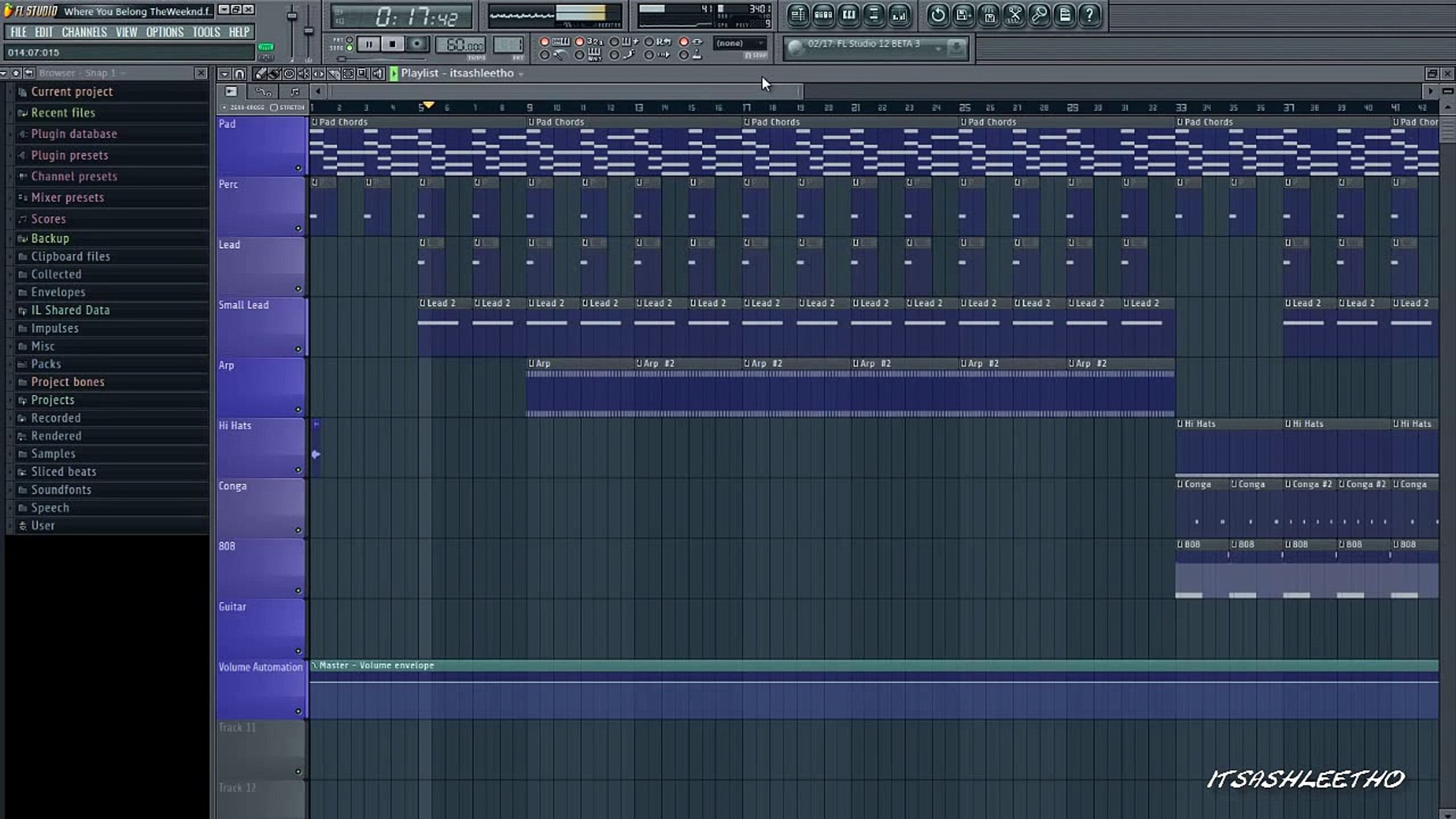Open Help via the question mark icon
This screenshot has width=1456, height=819.
pos(1090,14)
